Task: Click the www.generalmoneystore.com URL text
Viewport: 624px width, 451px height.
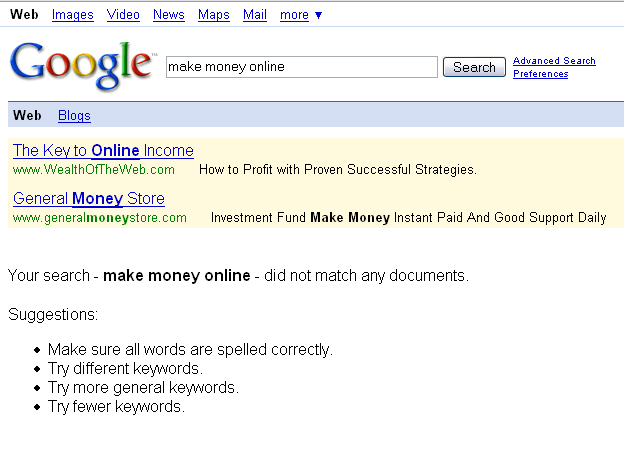Action: (x=99, y=218)
